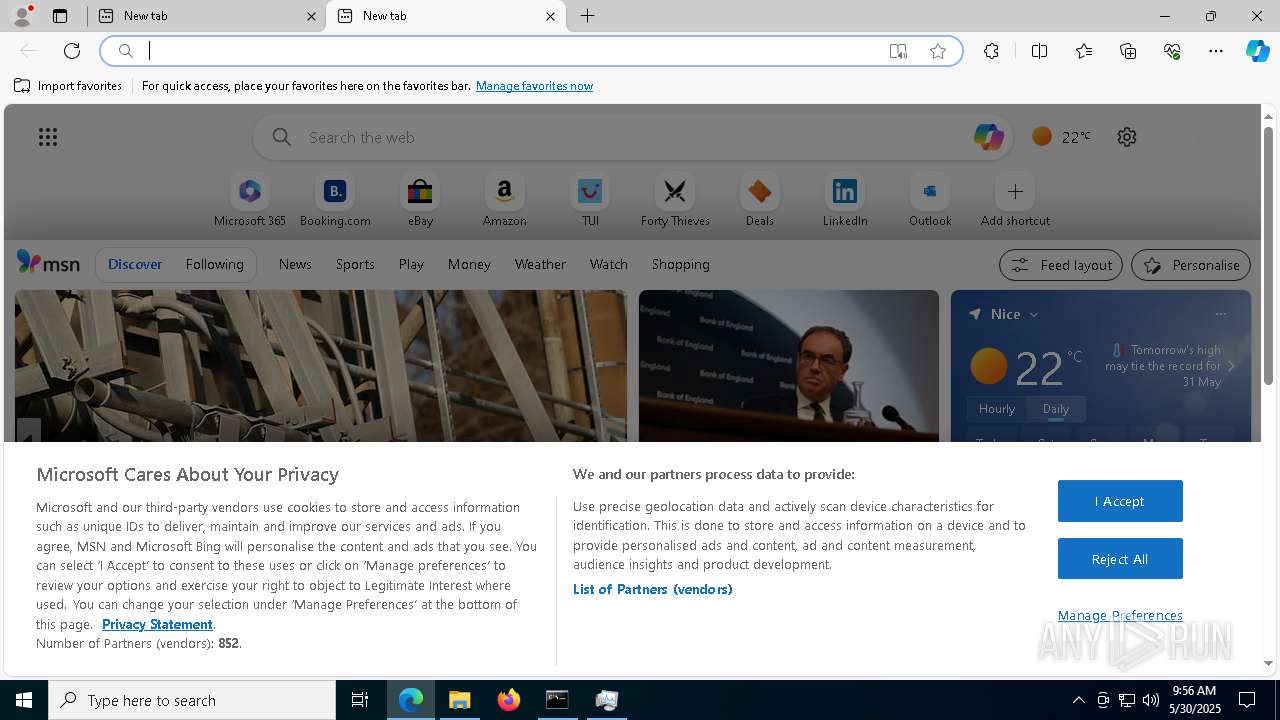Click the 22°C weather indicator near search
This screenshot has height=720, width=1280.
pos(1061,137)
